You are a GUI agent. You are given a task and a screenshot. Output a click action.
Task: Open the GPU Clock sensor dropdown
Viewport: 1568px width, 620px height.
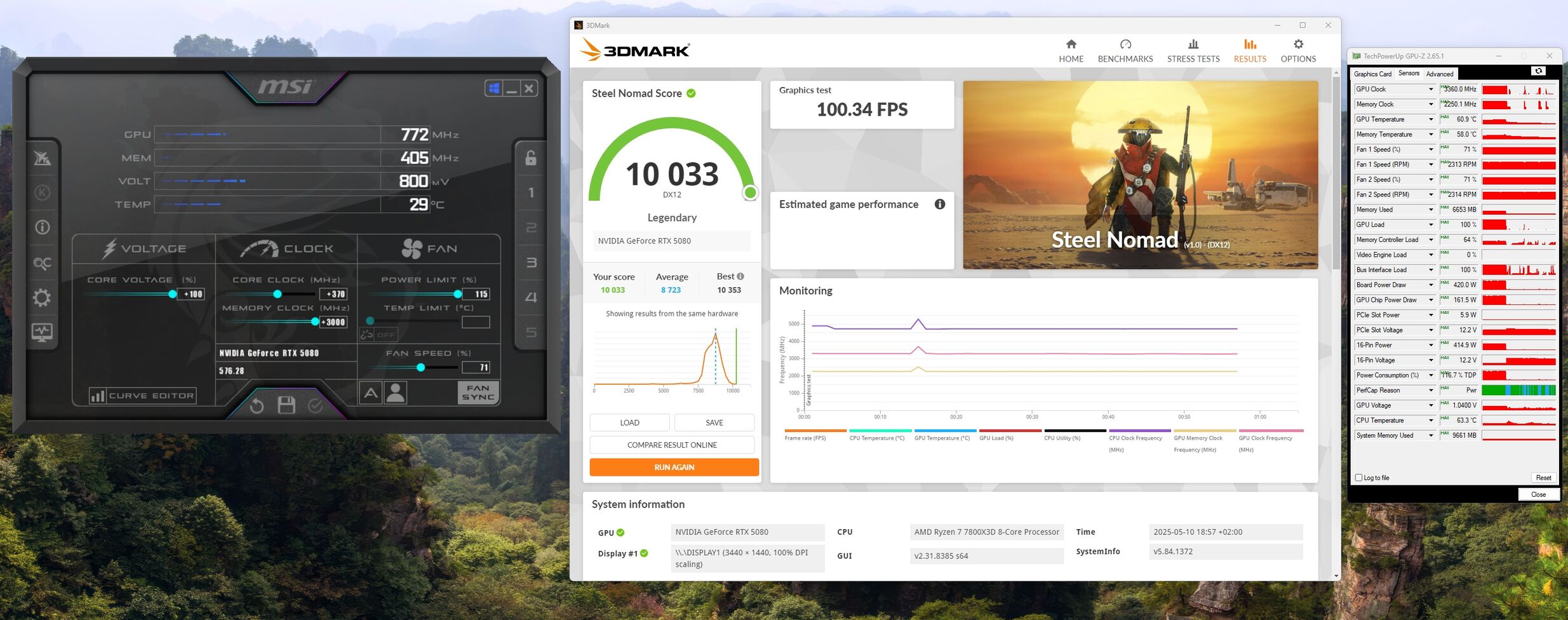coord(1431,90)
